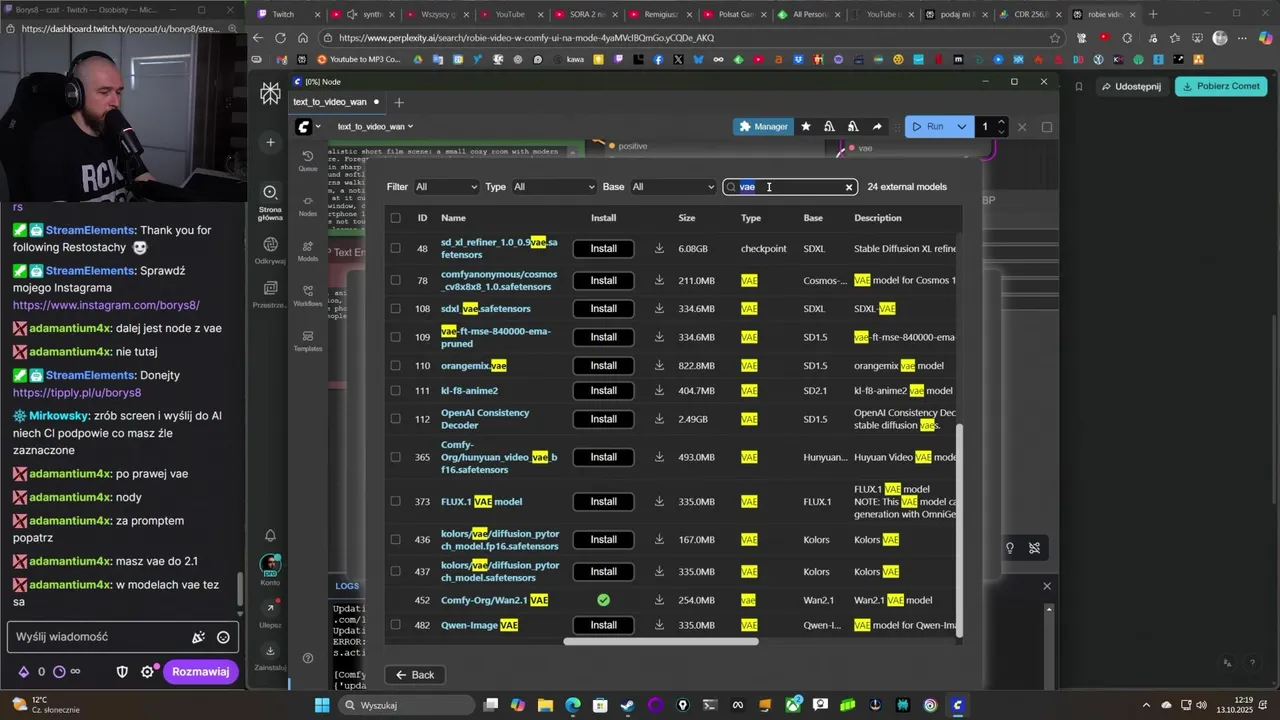Open the notifications bell in Comet sidebar
The image size is (1280, 720).
coord(270,535)
